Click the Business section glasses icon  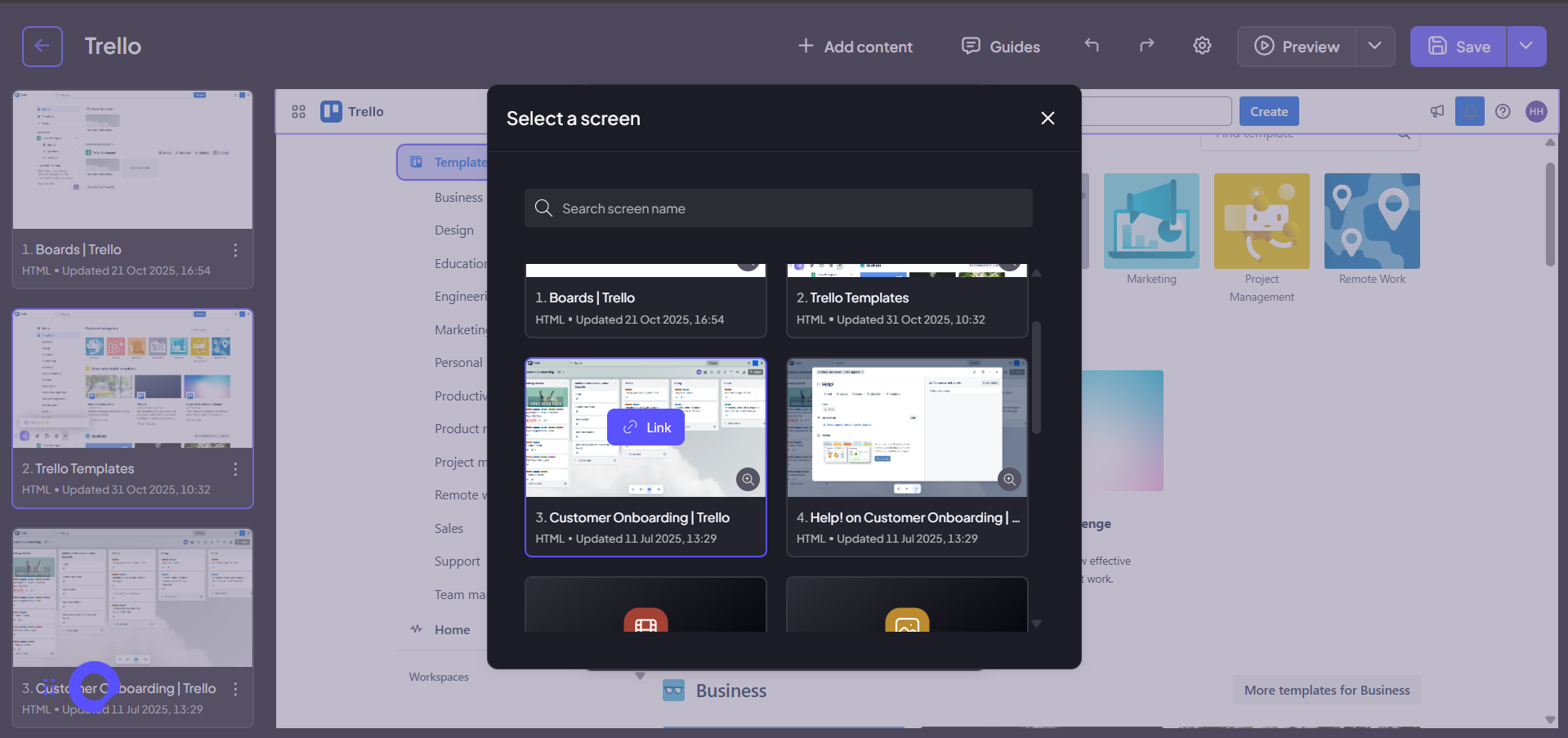click(673, 691)
